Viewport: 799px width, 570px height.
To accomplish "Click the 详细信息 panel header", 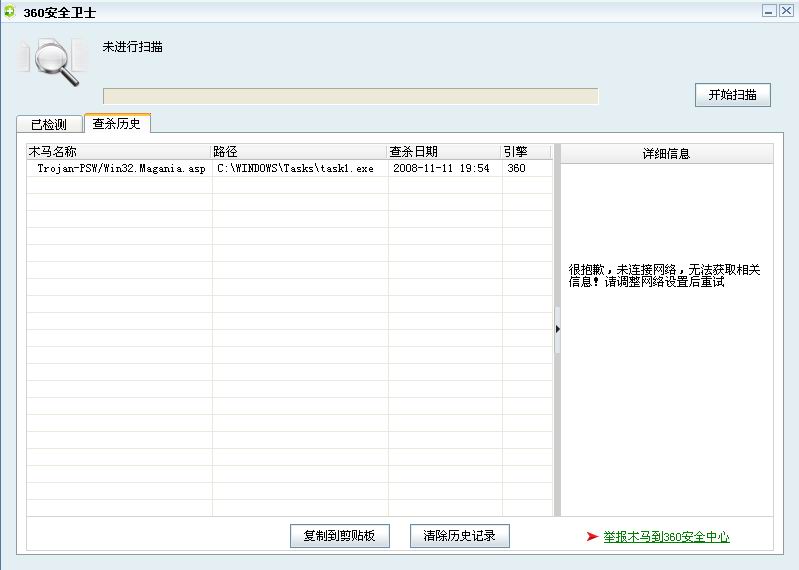I will [667, 153].
